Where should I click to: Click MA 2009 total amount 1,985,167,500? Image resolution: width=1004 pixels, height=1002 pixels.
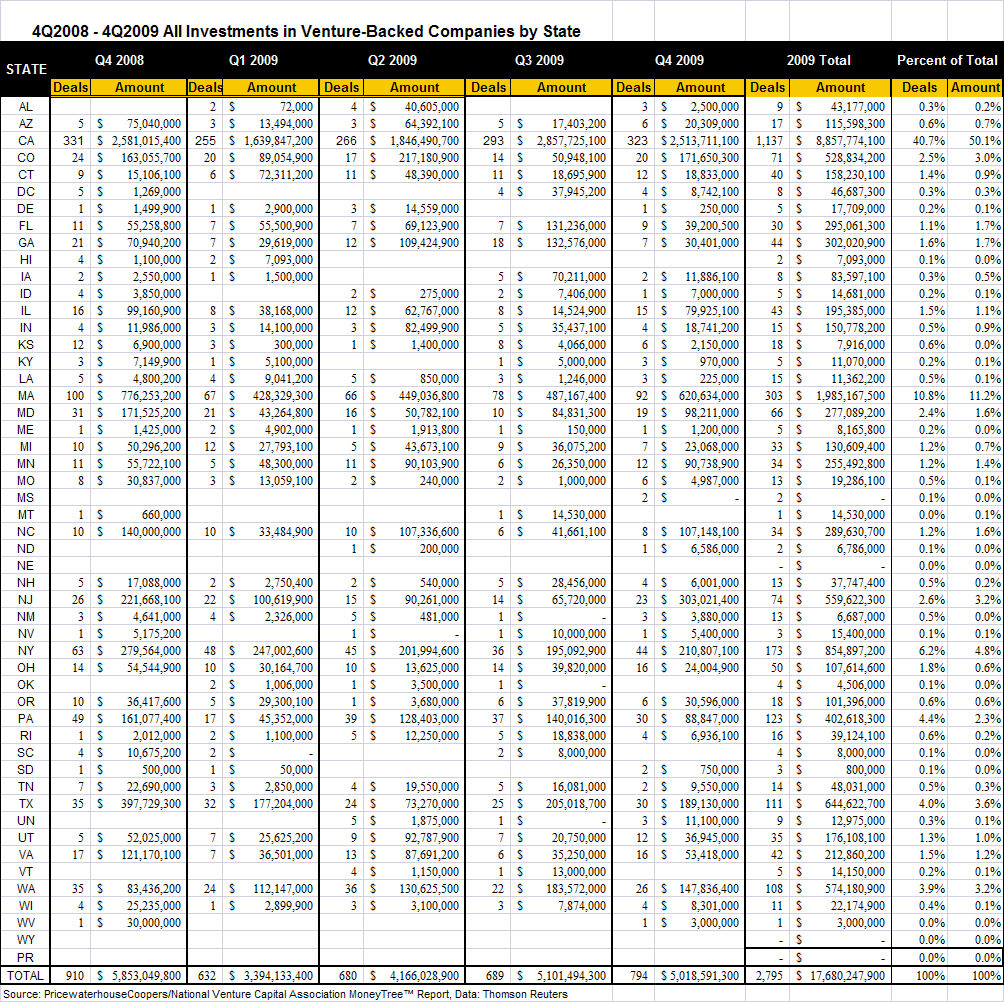tap(850, 396)
